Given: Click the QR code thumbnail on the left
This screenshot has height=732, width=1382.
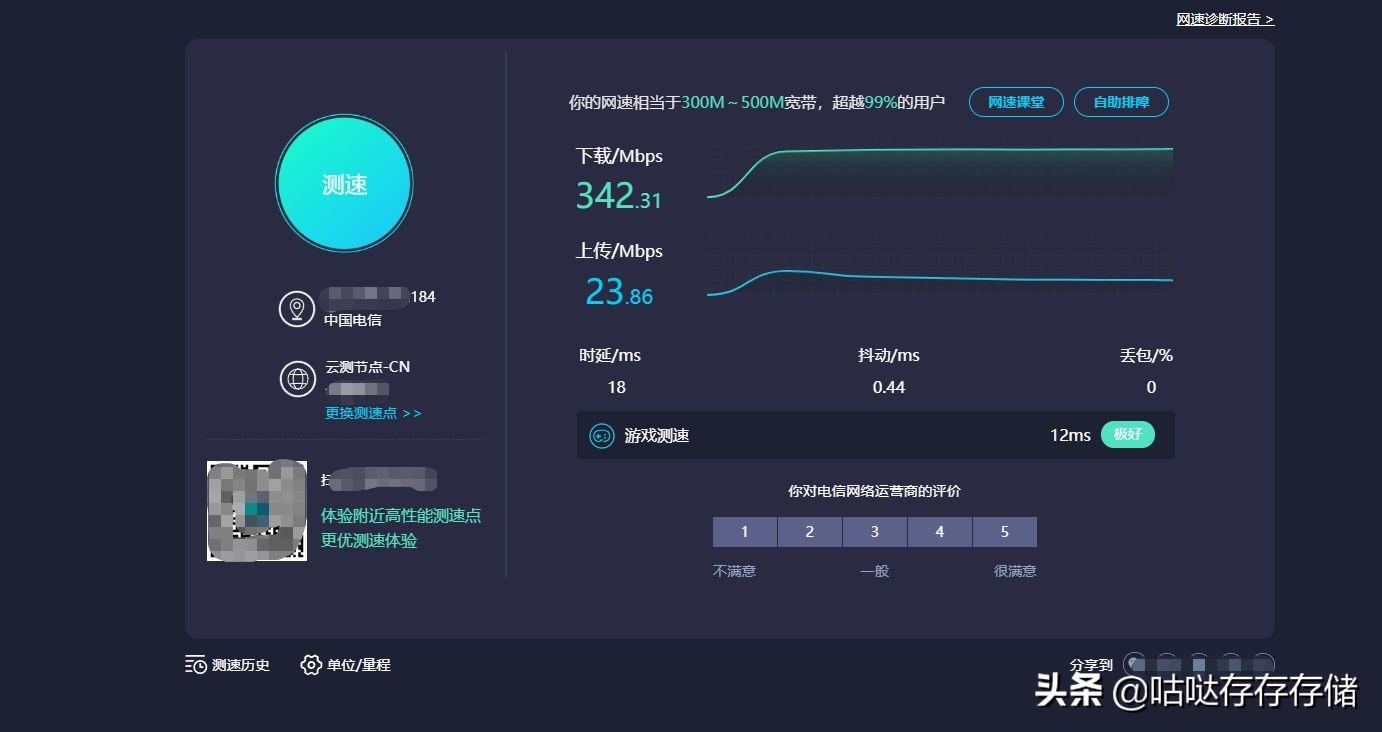Looking at the screenshot, I should tap(256, 510).
